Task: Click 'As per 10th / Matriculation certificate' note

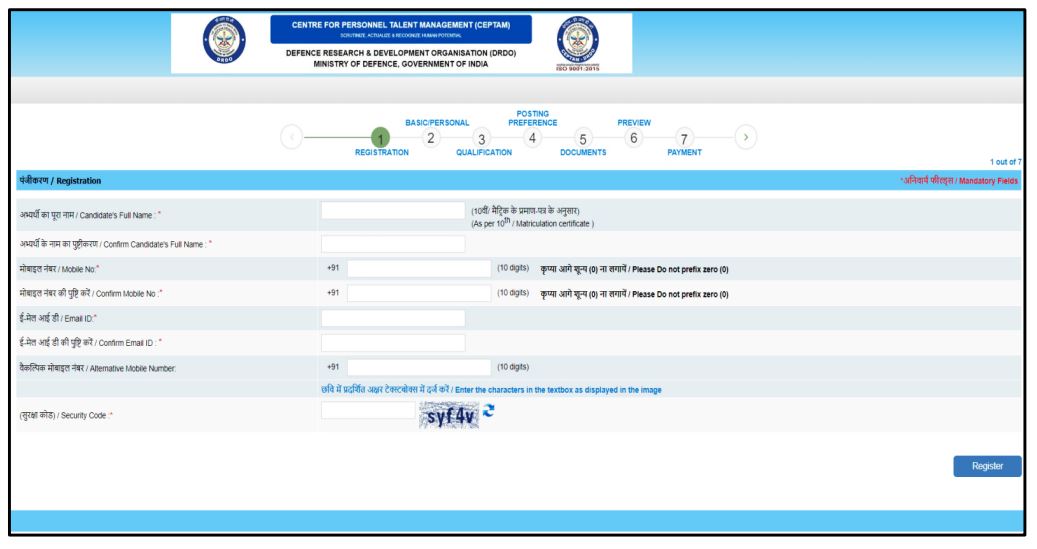Action: click(x=532, y=223)
